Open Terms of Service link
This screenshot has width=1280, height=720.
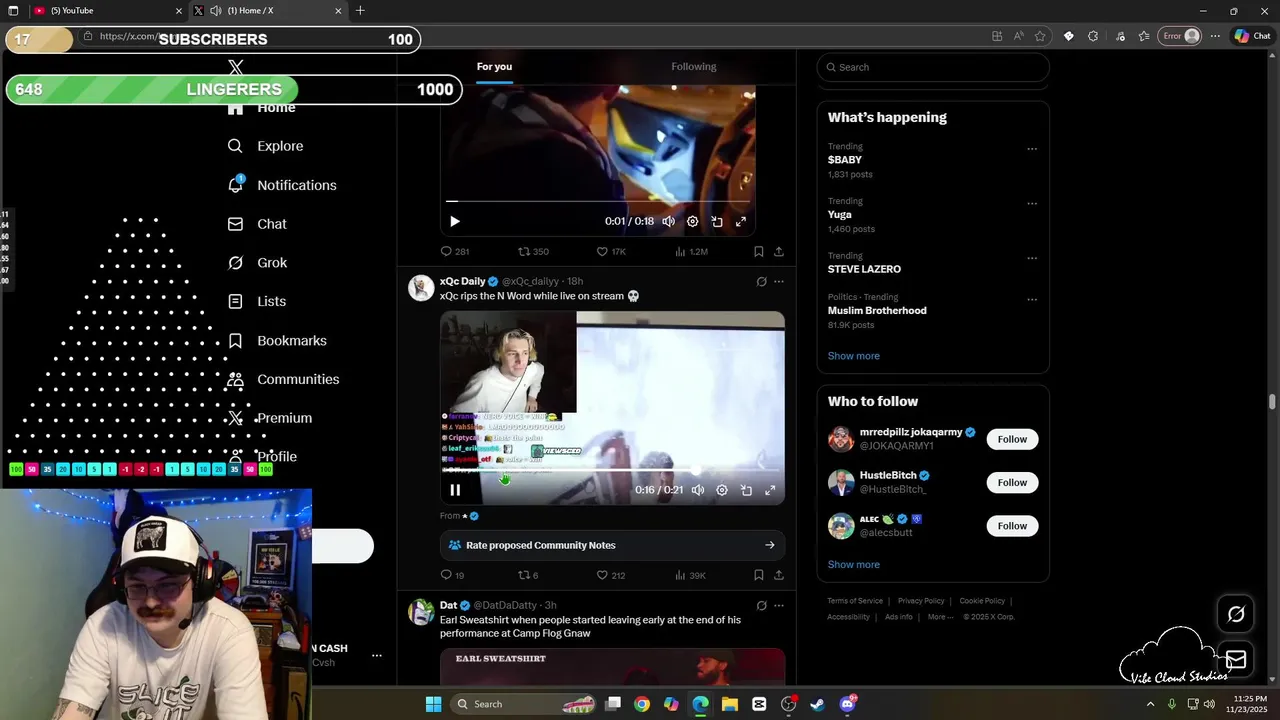coord(855,601)
